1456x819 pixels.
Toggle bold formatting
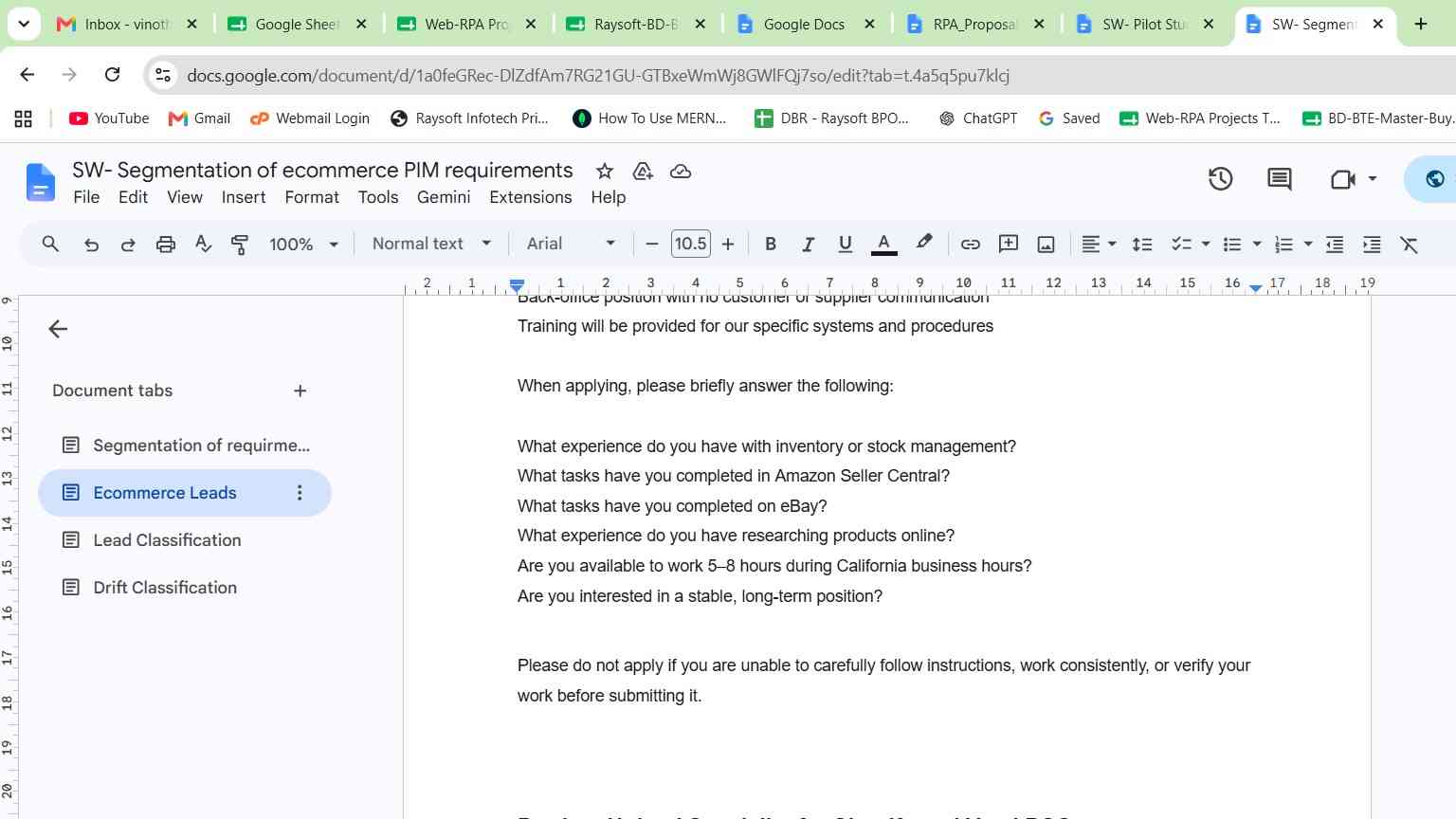pyautogui.click(x=771, y=245)
